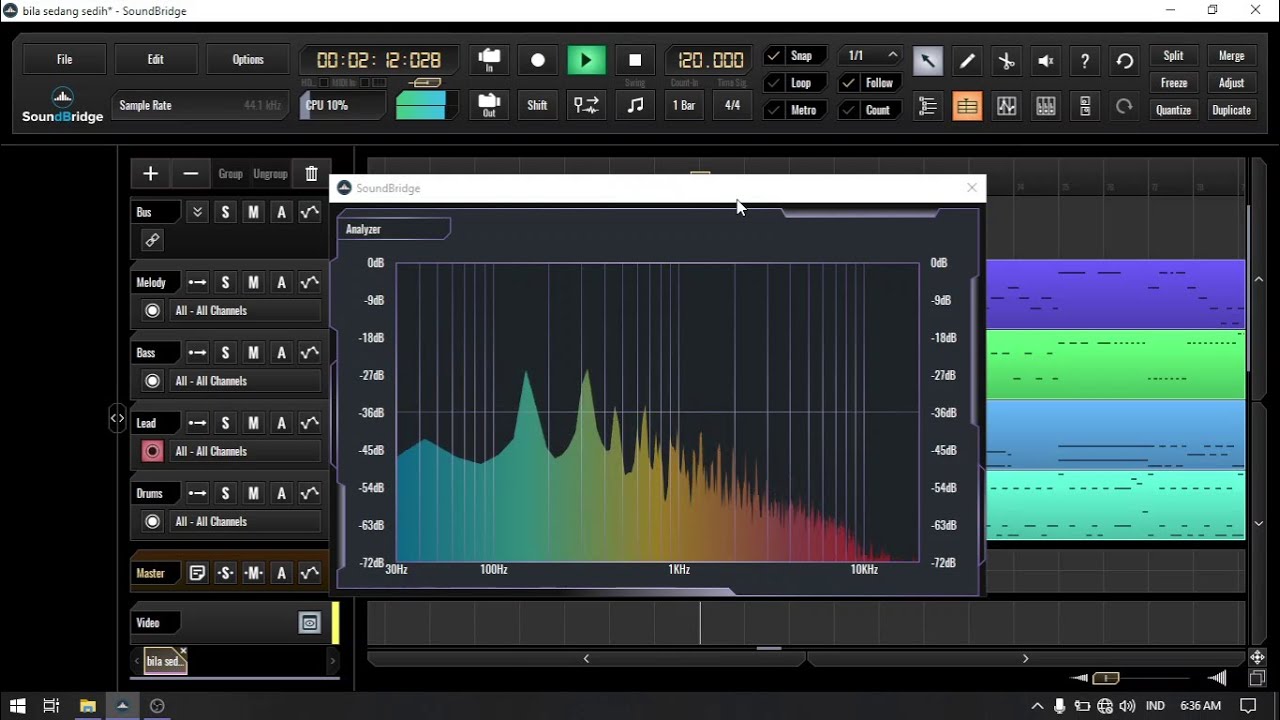Solo the Melody track

click(x=225, y=283)
